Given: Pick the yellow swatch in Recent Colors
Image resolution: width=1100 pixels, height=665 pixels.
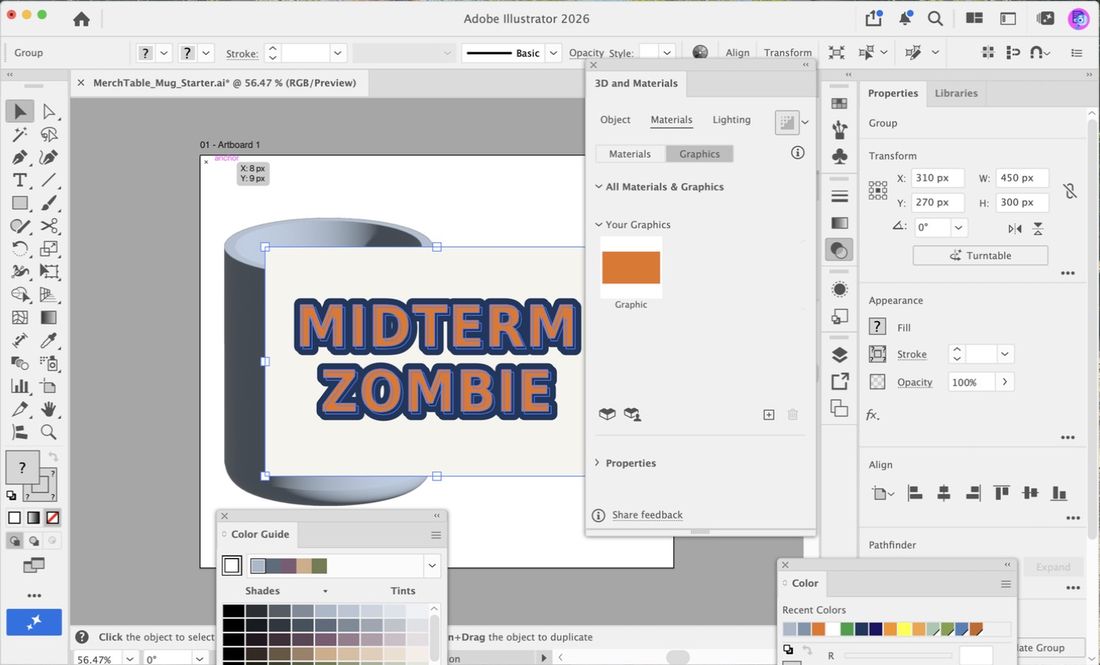Looking at the screenshot, I should pos(904,629).
